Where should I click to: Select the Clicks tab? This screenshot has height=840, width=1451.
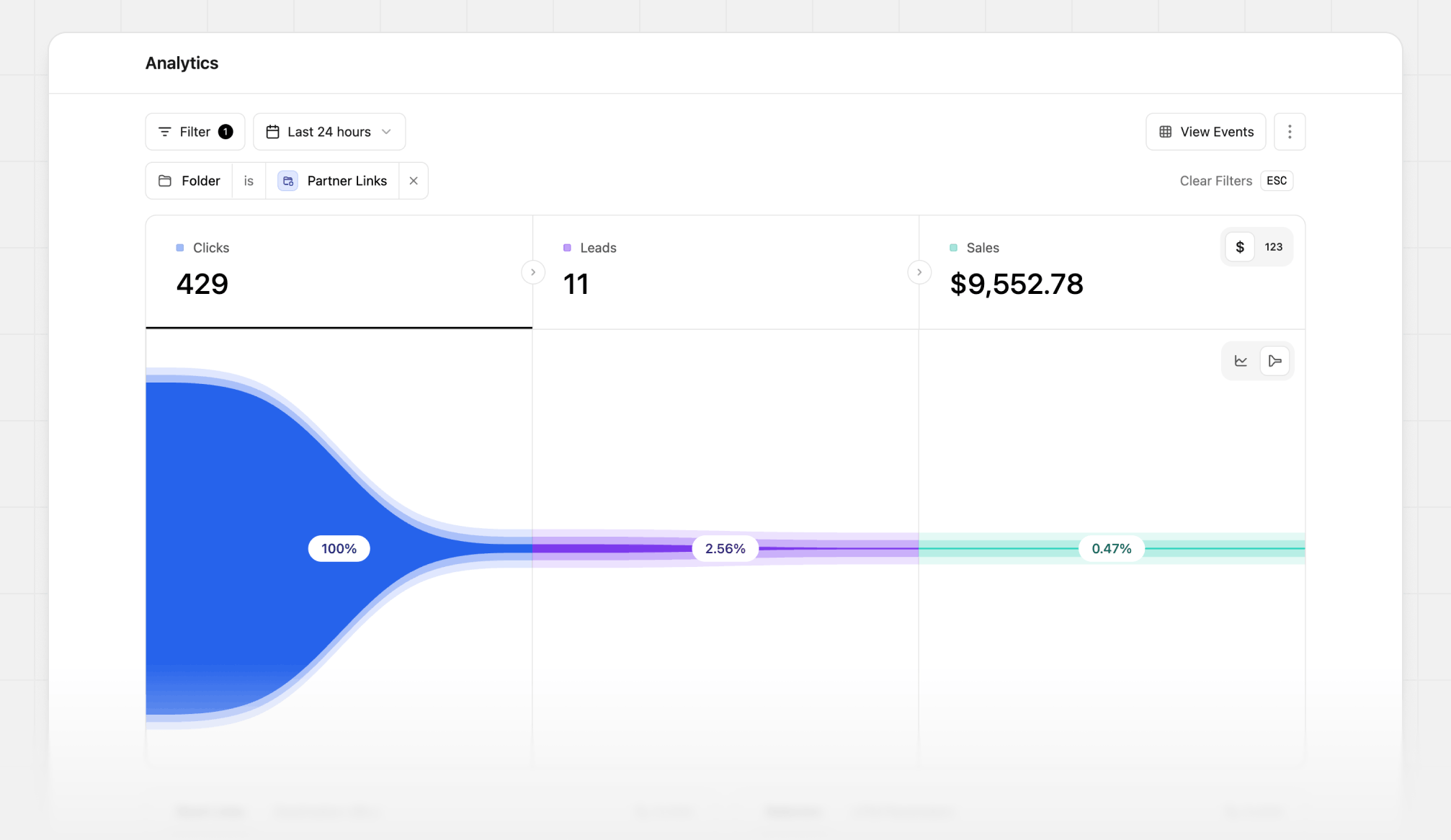tap(339, 272)
